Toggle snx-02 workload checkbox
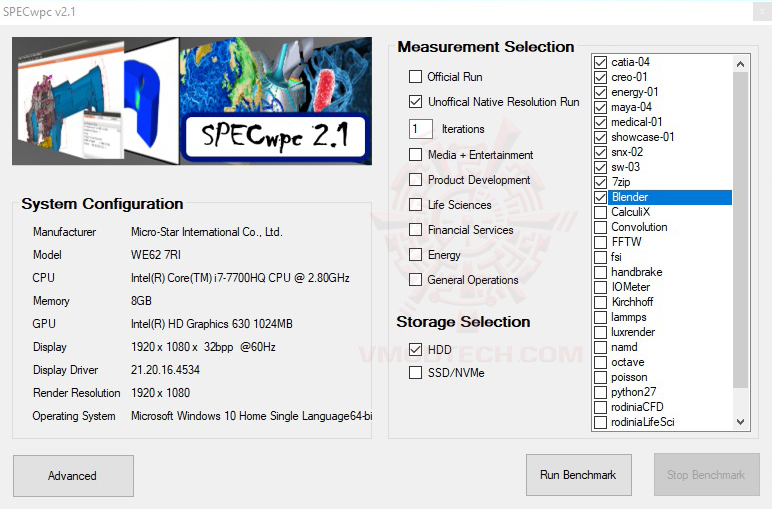The width and height of the screenshot is (772, 509). pos(600,152)
